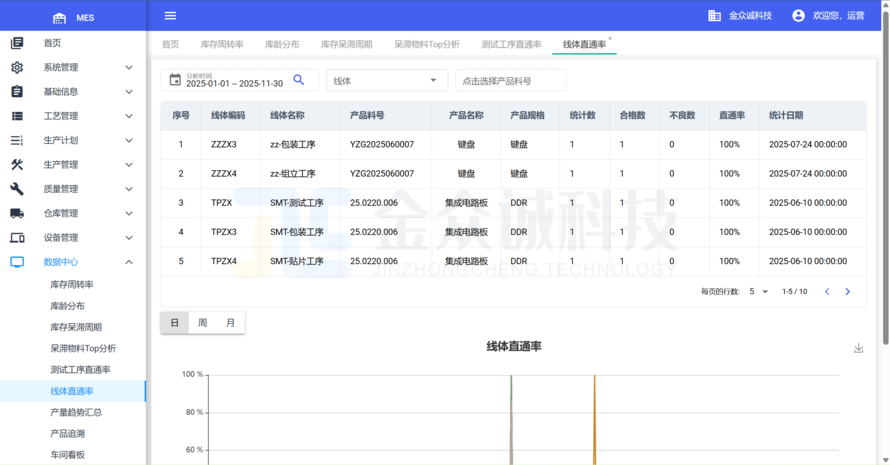Click 首页 in the left sidebar
The height and width of the screenshot is (465, 890).
click(x=52, y=43)
